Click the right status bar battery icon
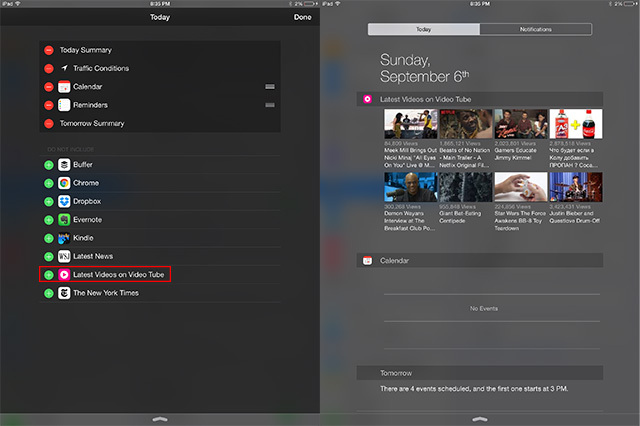640x426 pixels. (x=631, y=4)
